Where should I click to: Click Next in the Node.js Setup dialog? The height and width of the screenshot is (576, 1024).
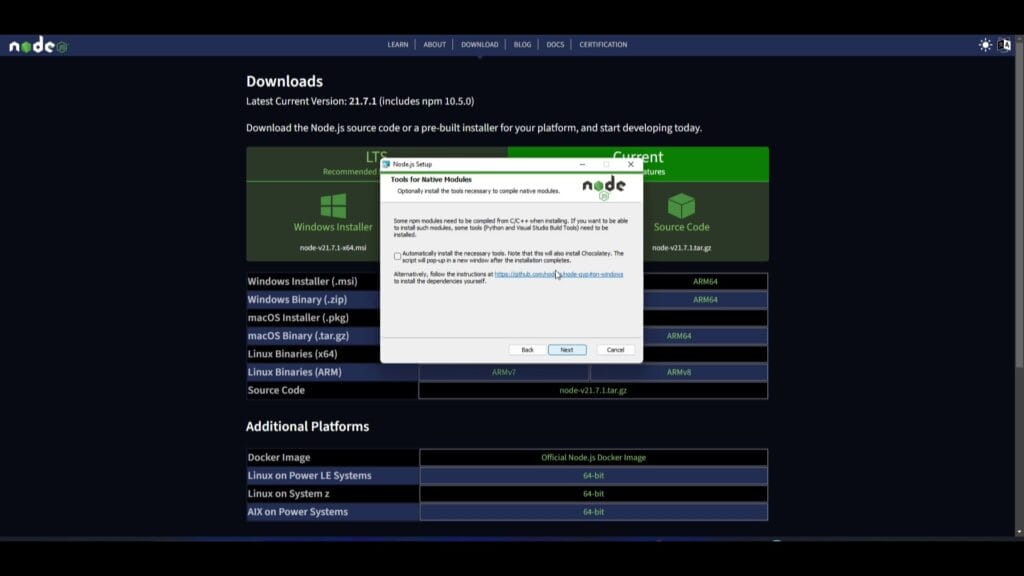point(567,350)
